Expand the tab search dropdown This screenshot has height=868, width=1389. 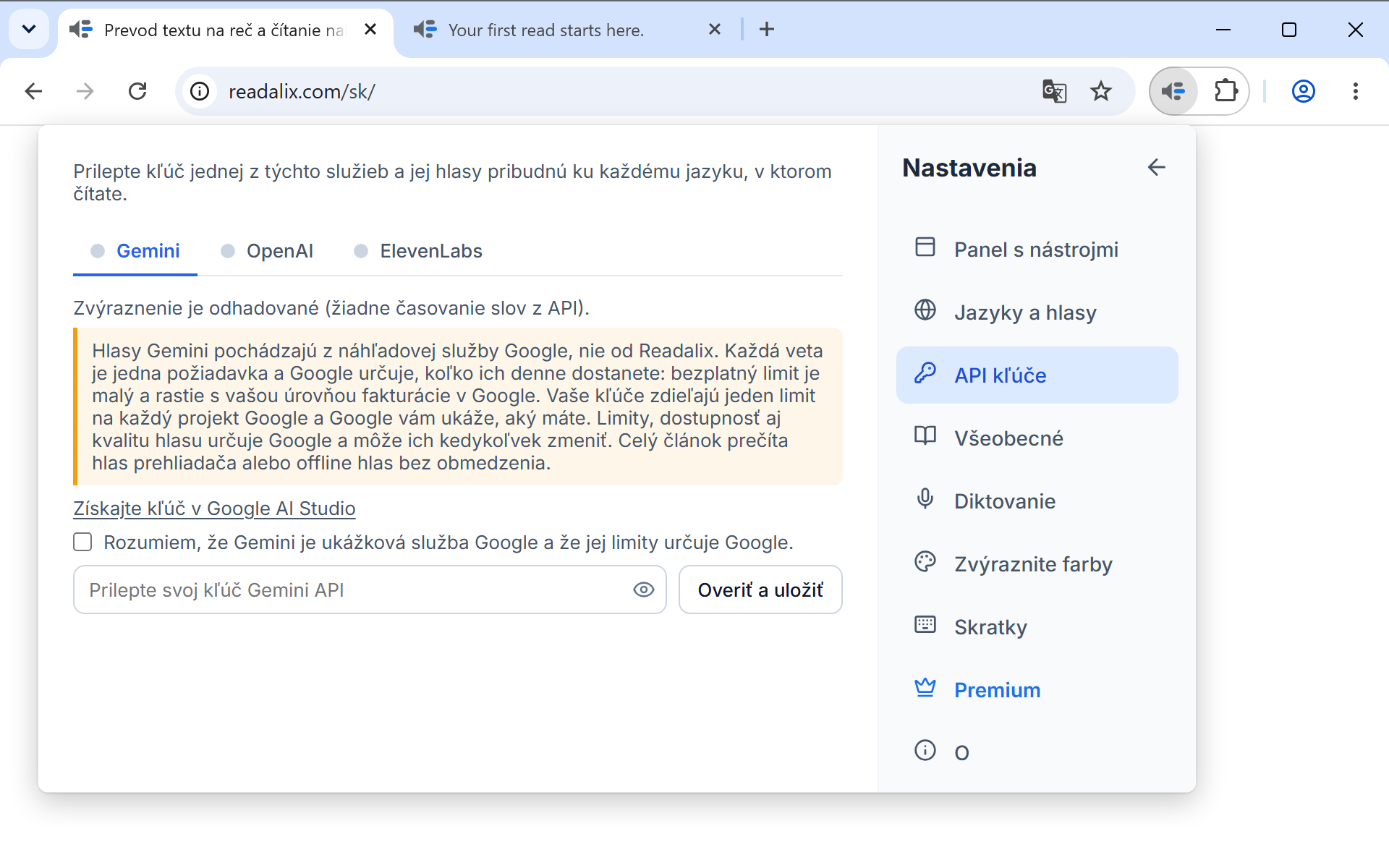(29, 30)
